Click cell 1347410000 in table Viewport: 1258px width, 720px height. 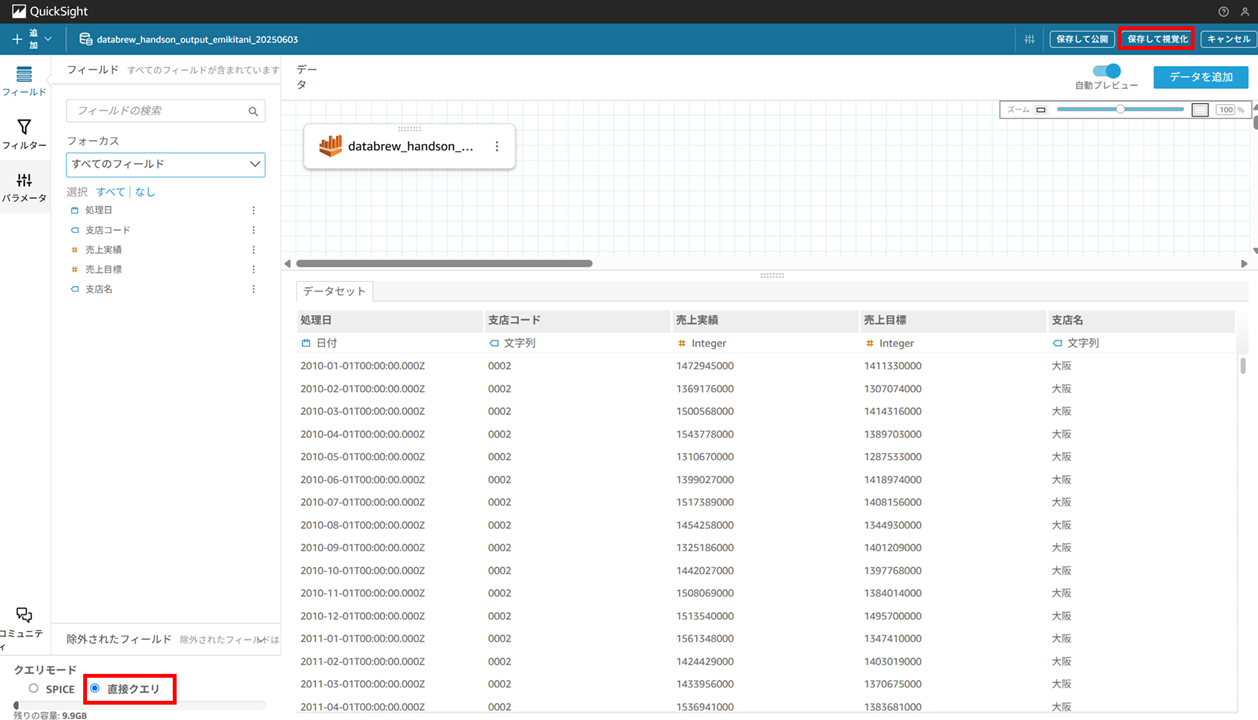893,639
